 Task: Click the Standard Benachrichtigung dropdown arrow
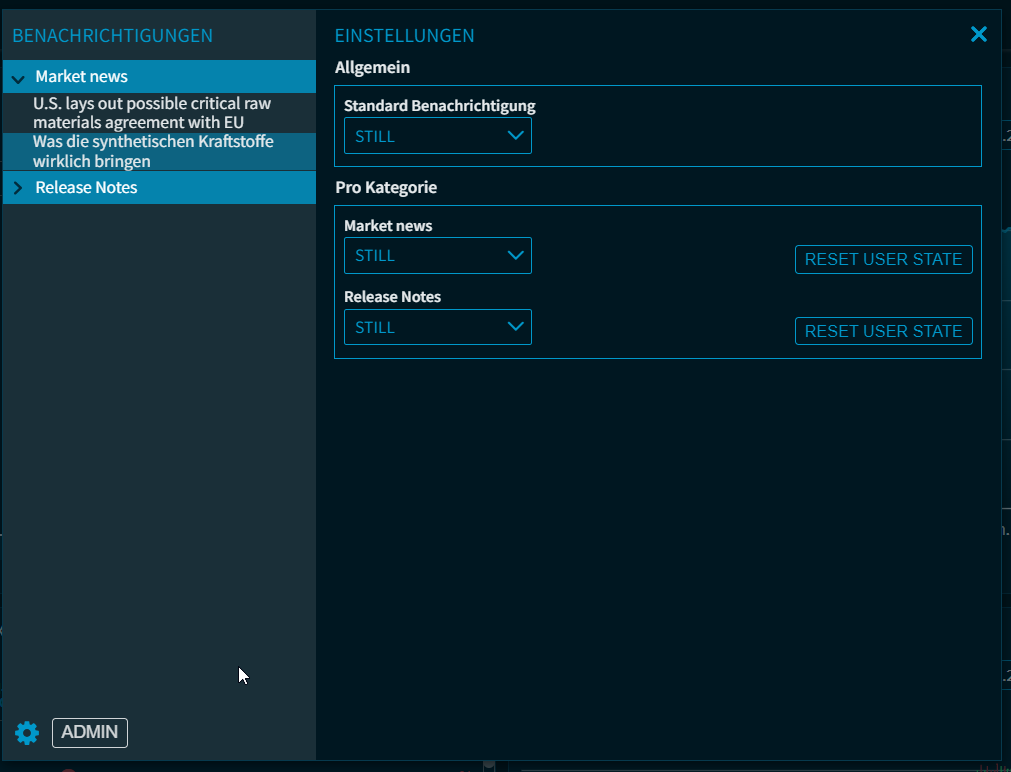coord(516,136)
